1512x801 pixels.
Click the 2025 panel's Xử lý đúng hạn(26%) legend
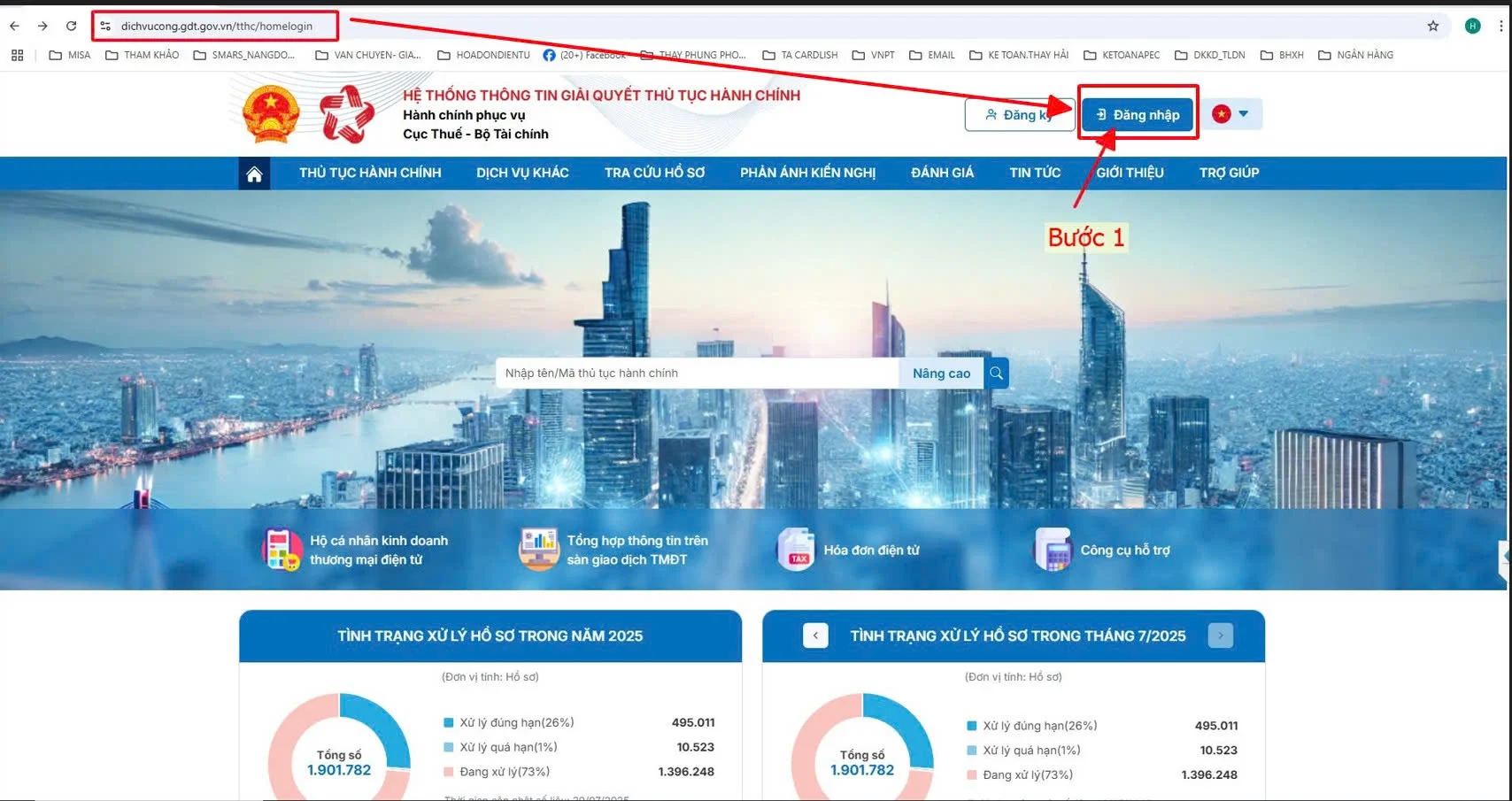[509, 722]
